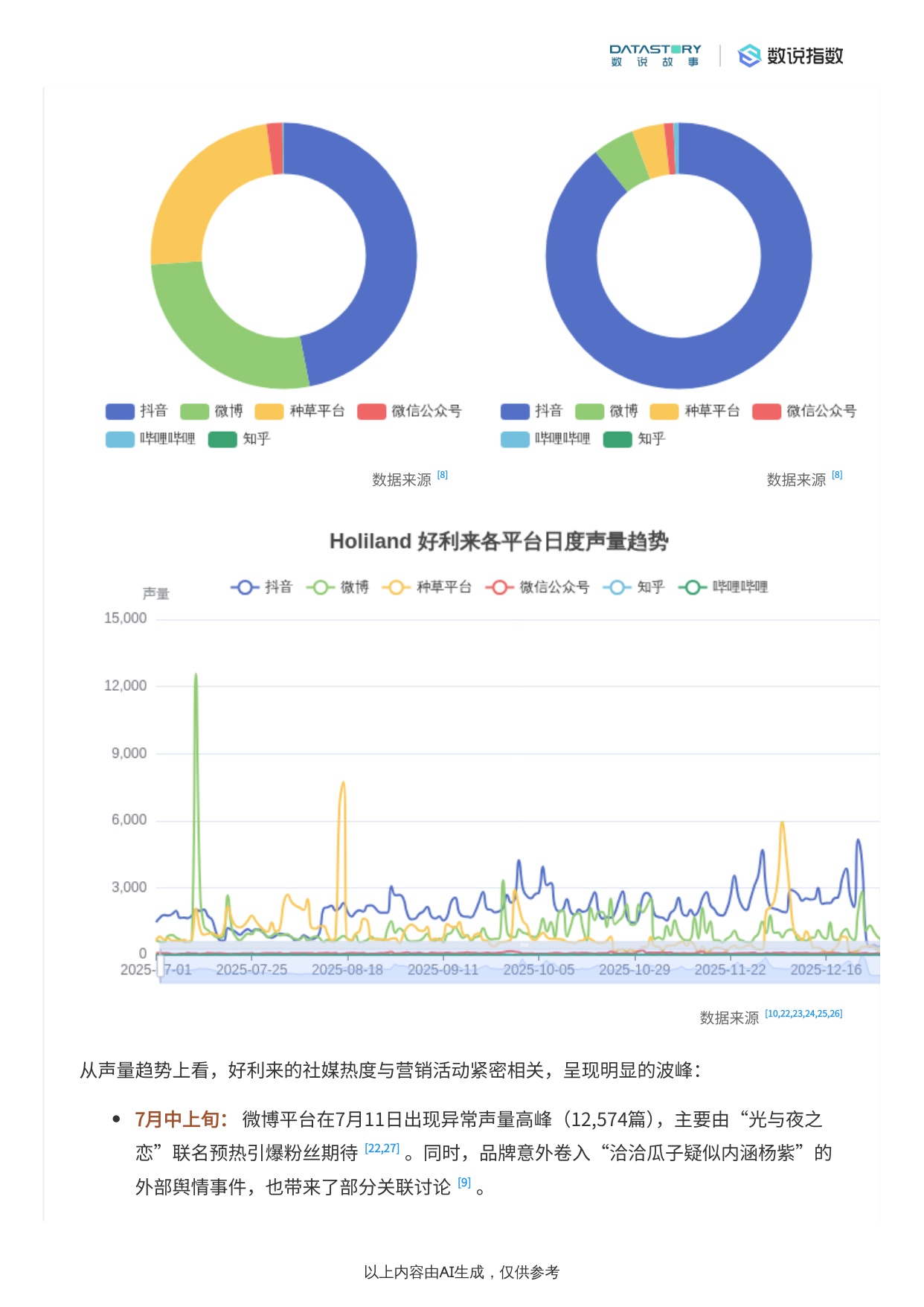Image resolution: width=924 pixels, height=1307 pixels.
Task: Click the 2025-07-25 x-axis date
Action: [x=251, y=970]
